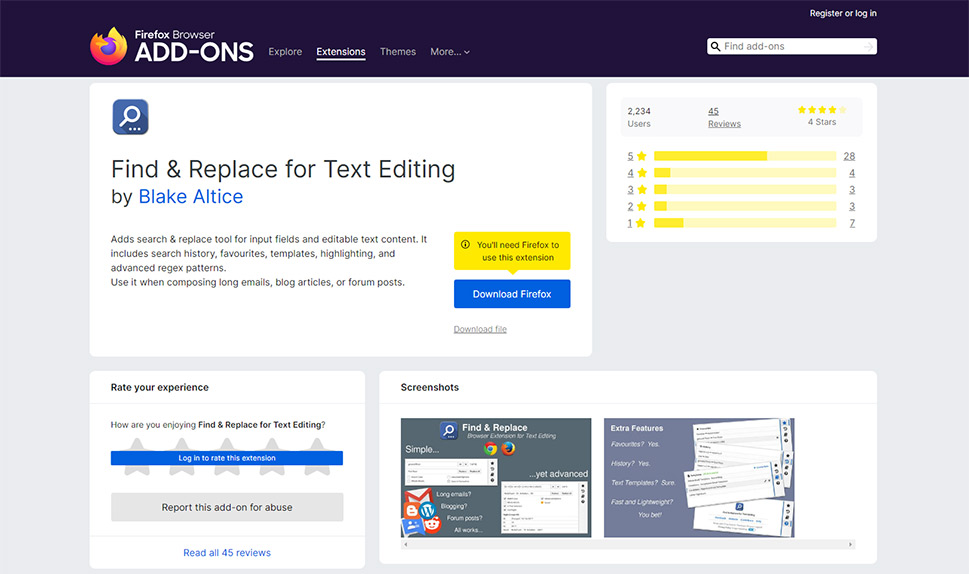
Task: Click the 3-star rating bar
Action: click(745, 190)
